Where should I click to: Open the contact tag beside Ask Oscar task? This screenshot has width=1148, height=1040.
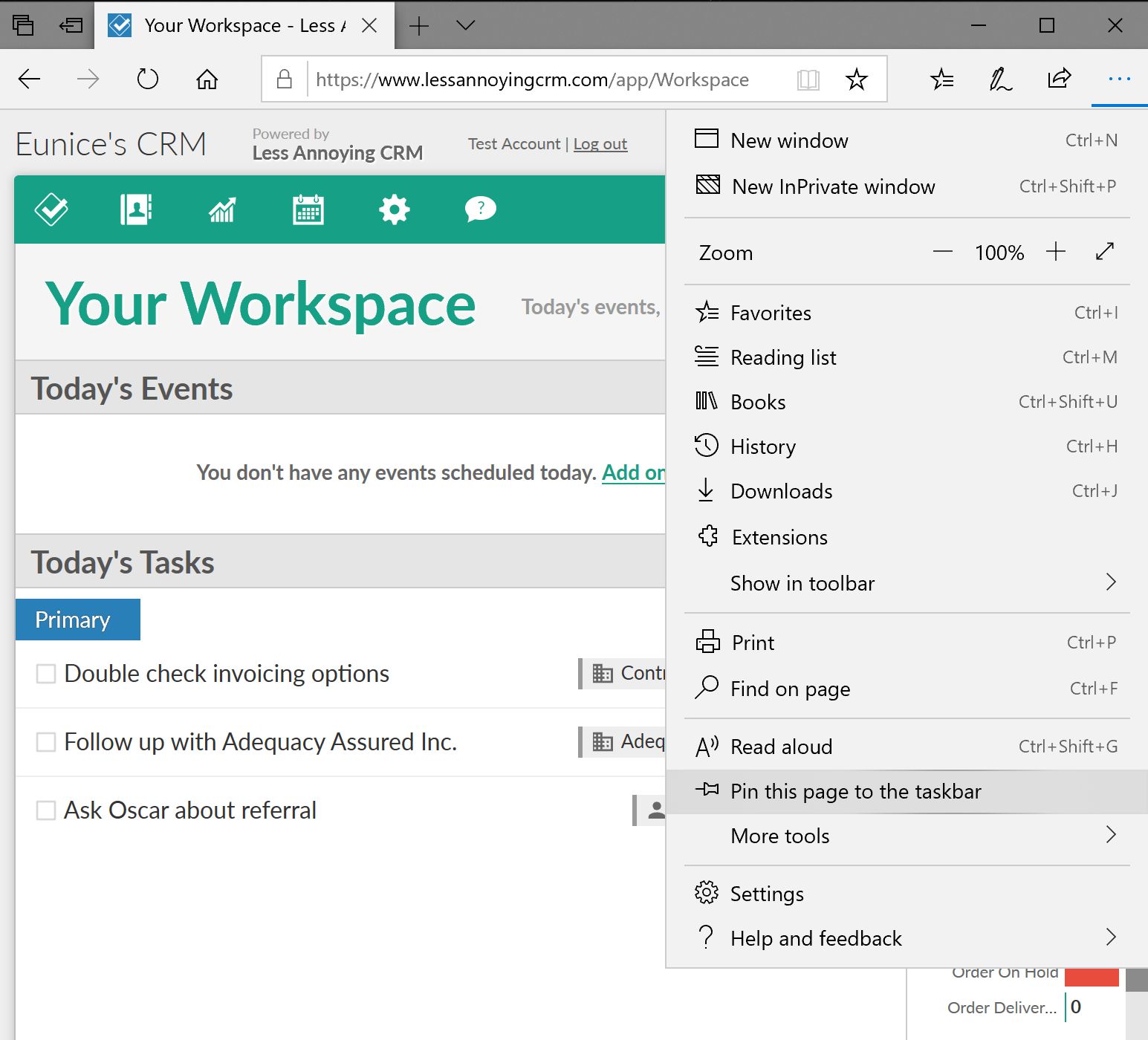point(649,810)
